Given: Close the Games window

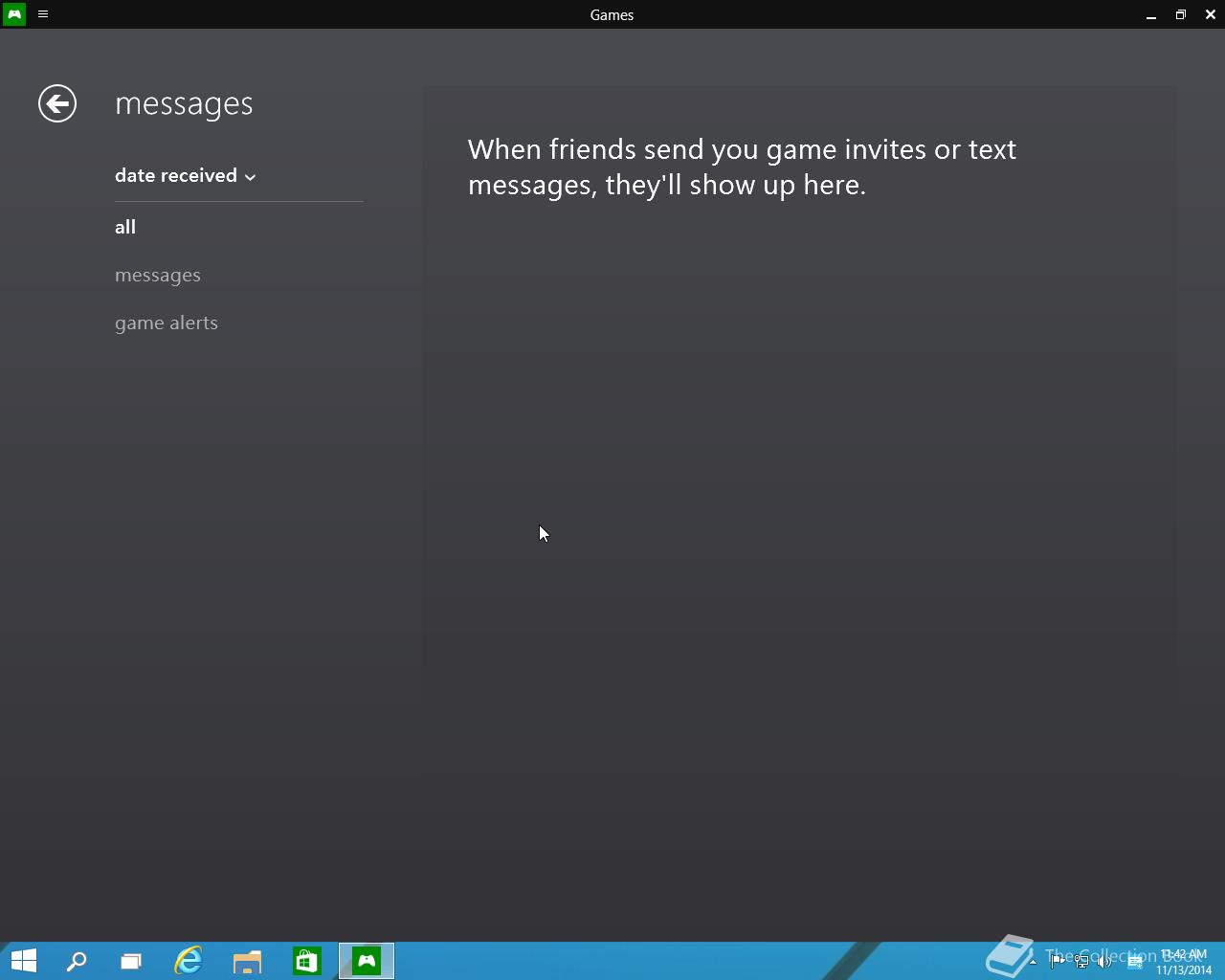Looking at the screenshot, I should [x=1211, y=14].
